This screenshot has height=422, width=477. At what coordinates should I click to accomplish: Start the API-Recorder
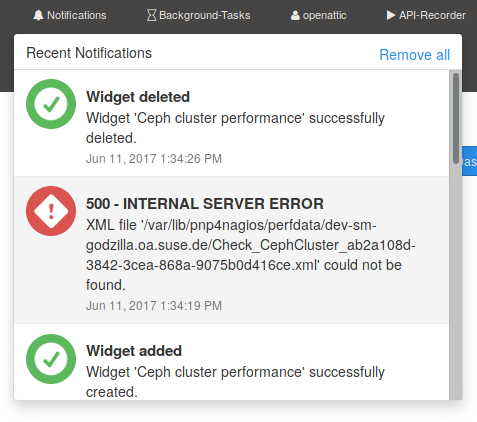[x=426, y=15]
